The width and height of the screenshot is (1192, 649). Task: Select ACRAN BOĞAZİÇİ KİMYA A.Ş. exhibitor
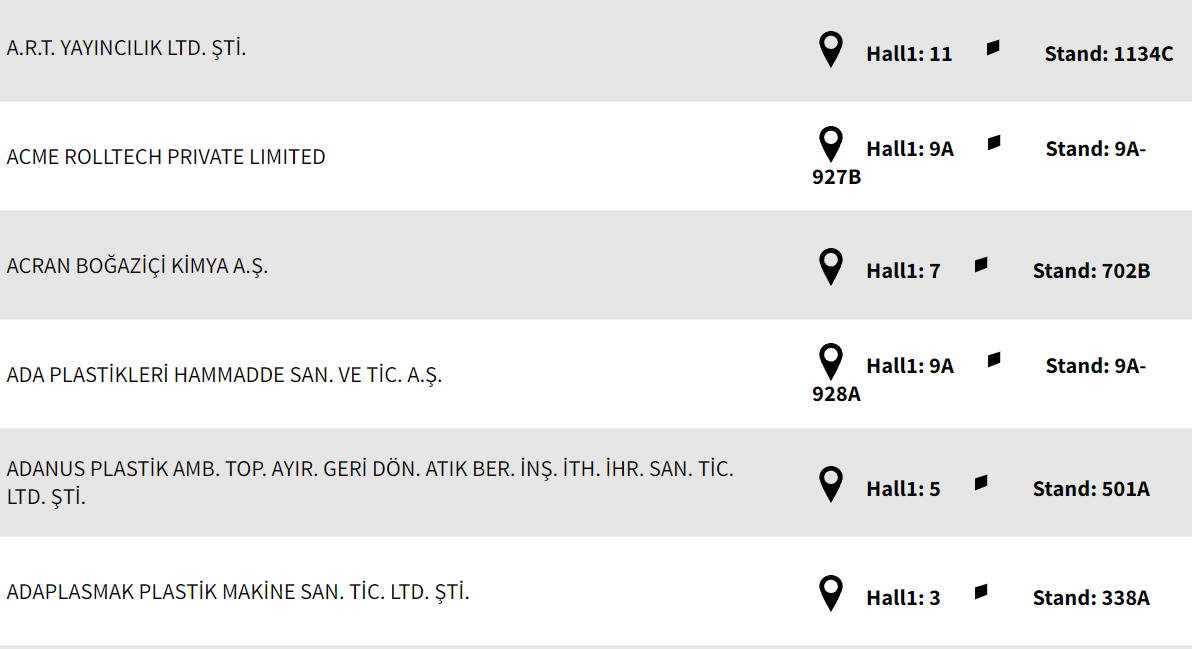pos(137,266)
